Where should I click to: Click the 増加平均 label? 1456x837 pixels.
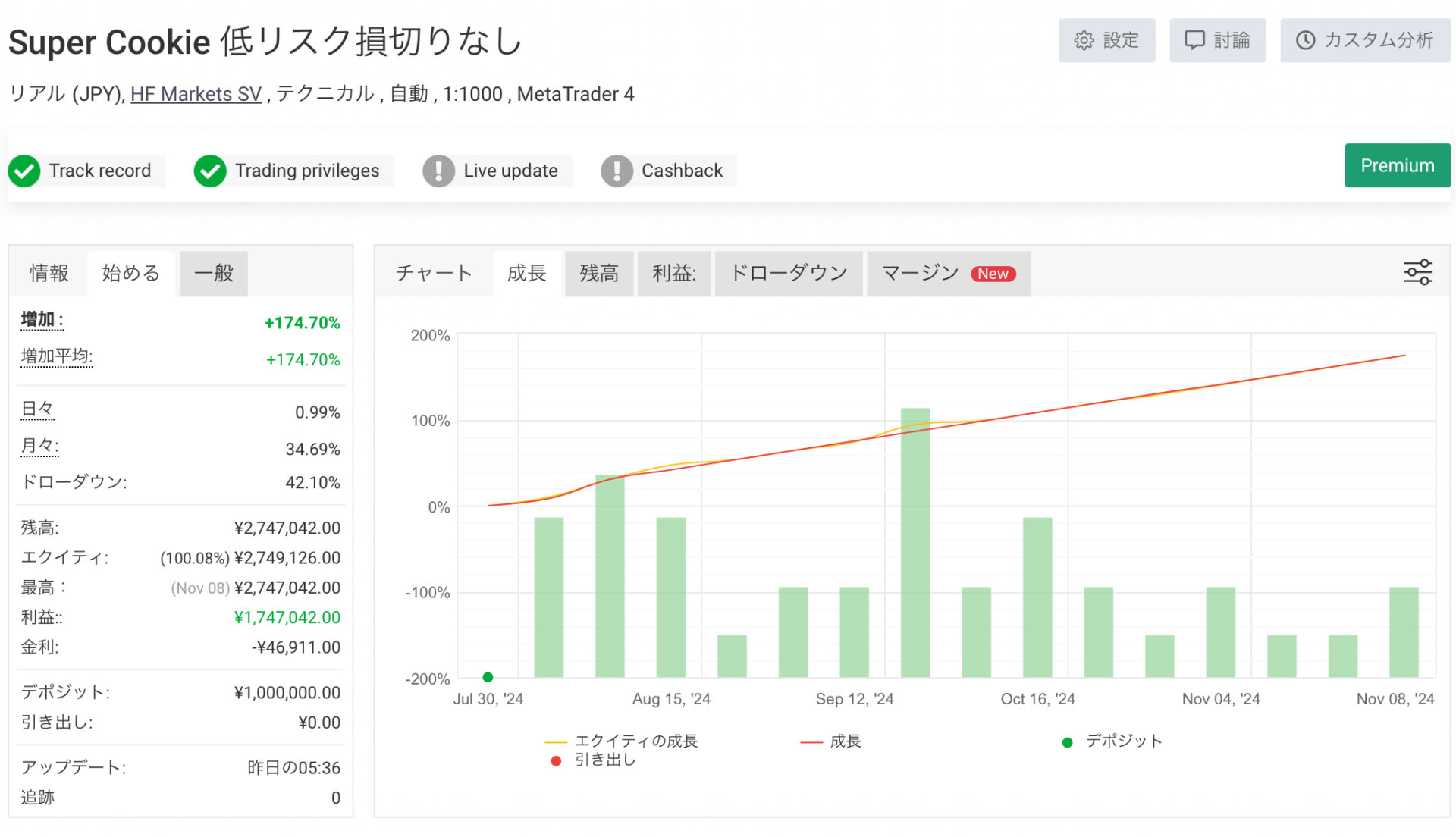tap(57, 356)
